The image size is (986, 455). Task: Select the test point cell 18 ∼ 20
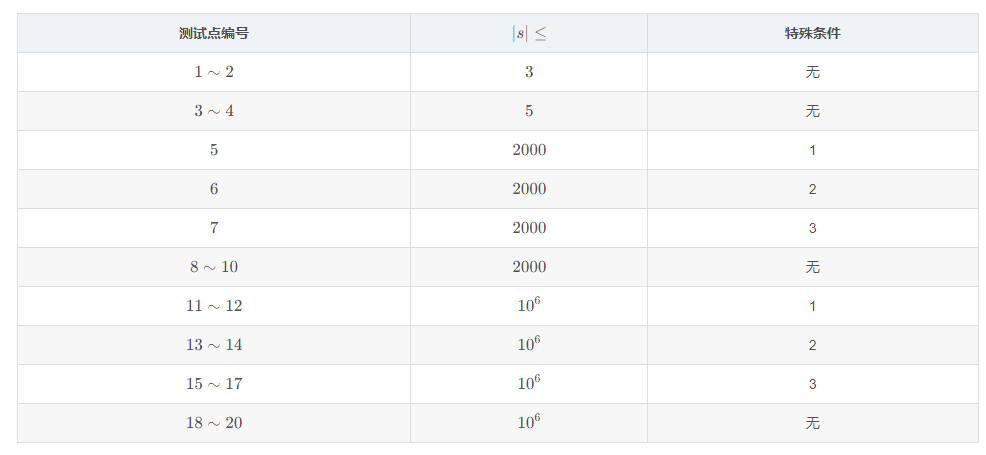(214, 423)
